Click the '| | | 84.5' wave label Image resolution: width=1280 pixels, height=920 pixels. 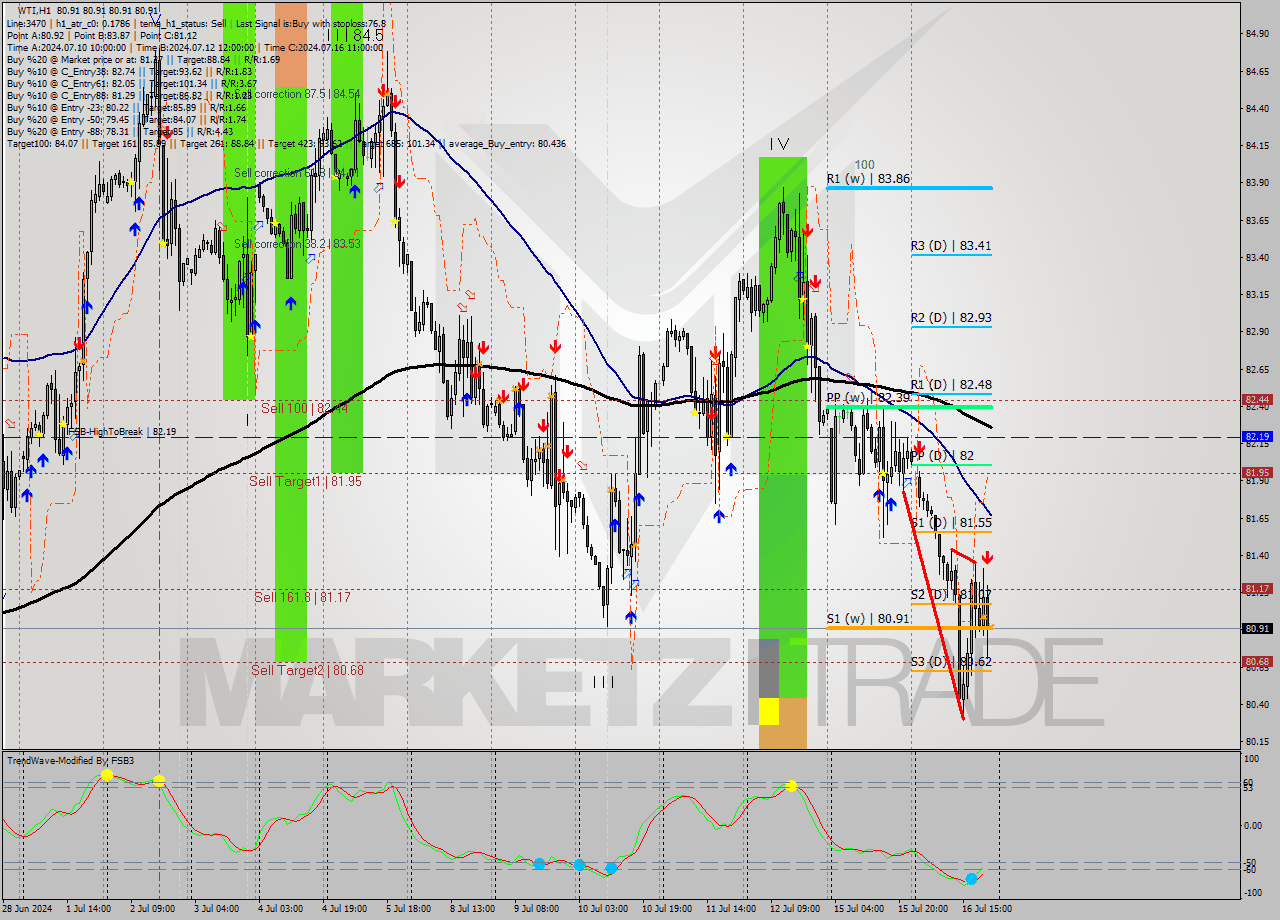pos(356,35)
